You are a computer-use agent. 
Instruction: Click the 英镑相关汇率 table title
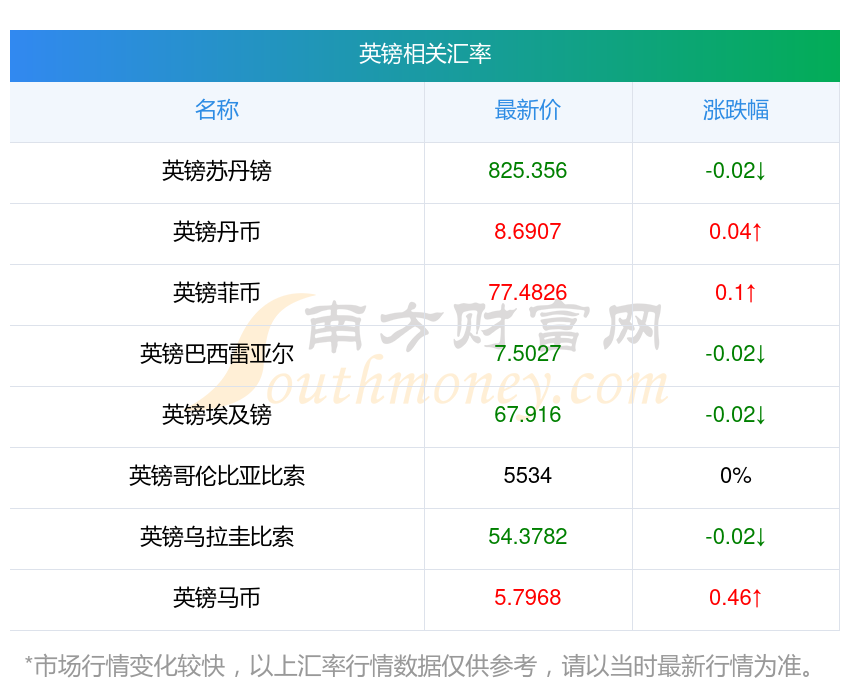424,54
